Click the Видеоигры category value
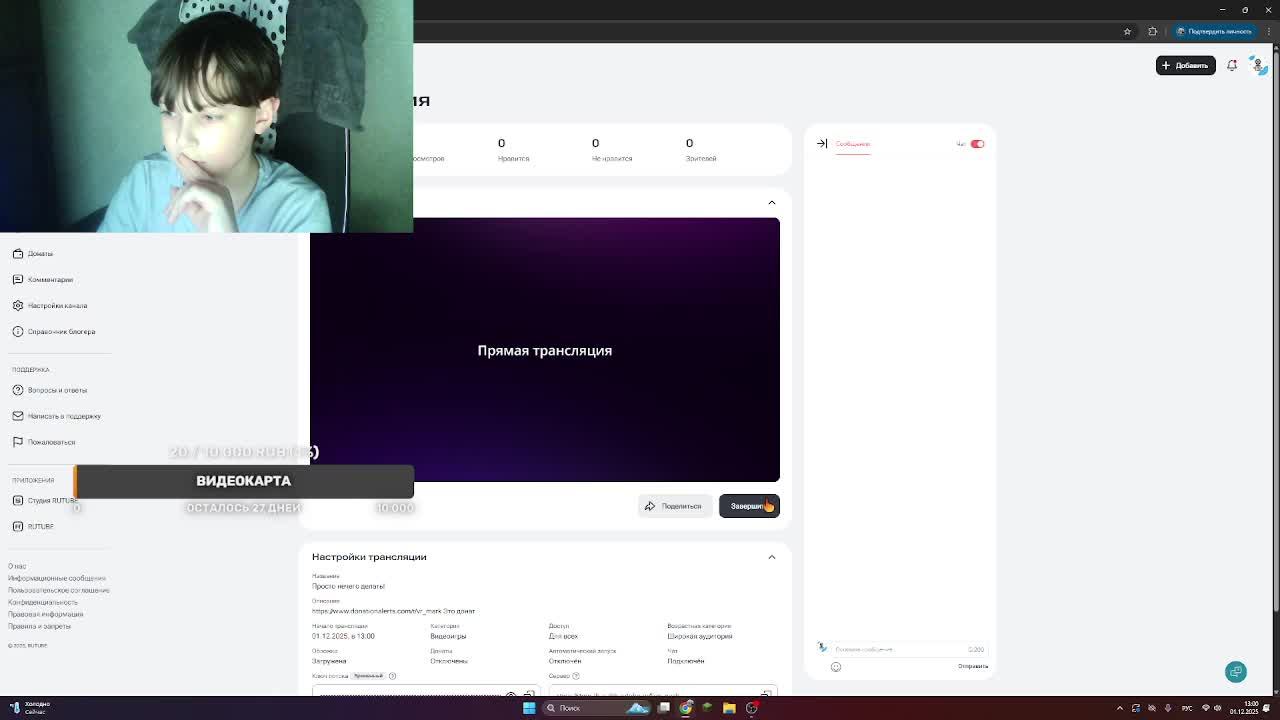Image resolution: width=1280 pixels, height=720 pixels. pyautogui.click(x=448, y=636)
